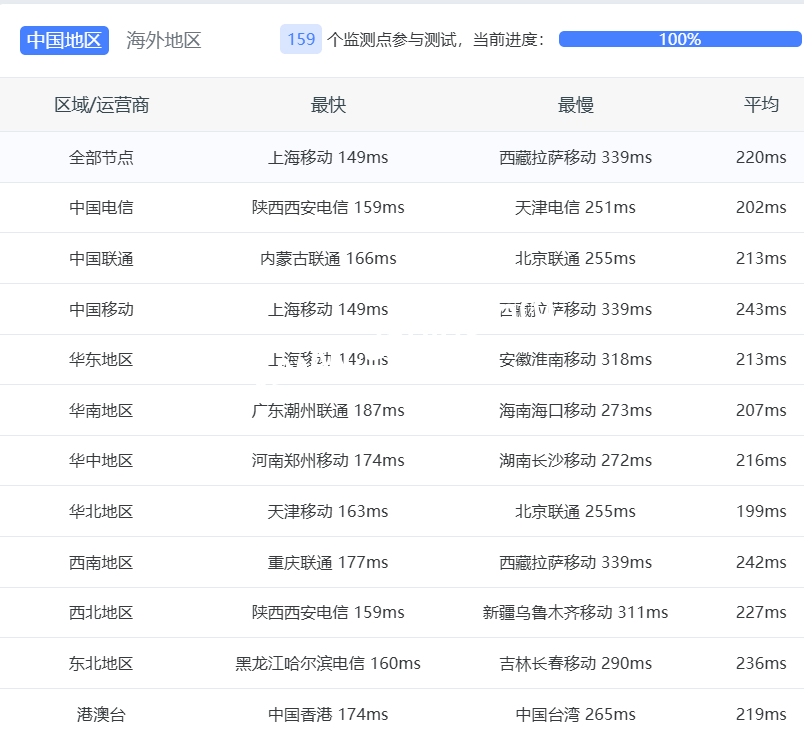Open the 海外地区 tab

[x=164, y=40]
